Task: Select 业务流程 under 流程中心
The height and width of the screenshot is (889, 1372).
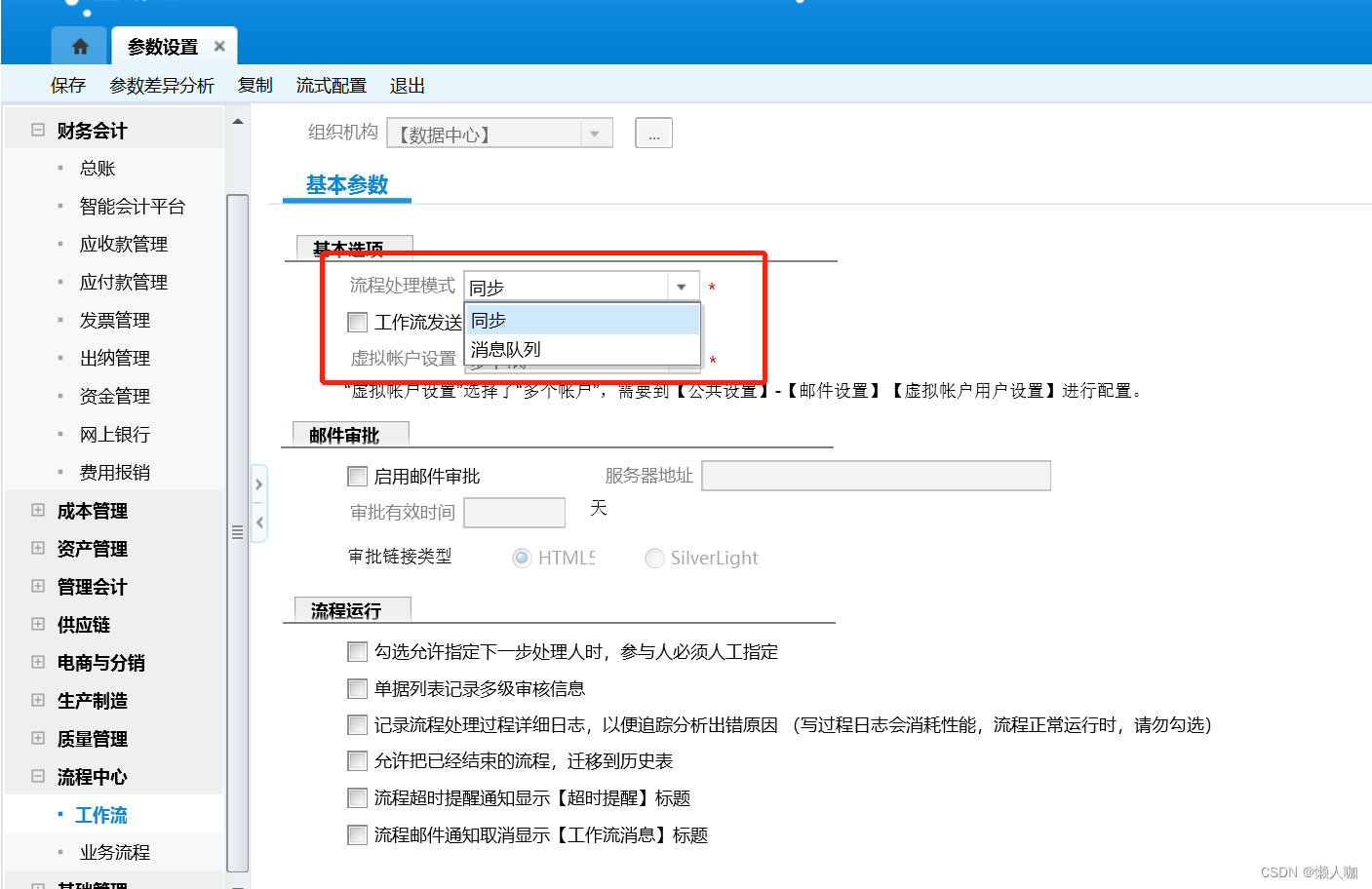Action: point(115,853)
